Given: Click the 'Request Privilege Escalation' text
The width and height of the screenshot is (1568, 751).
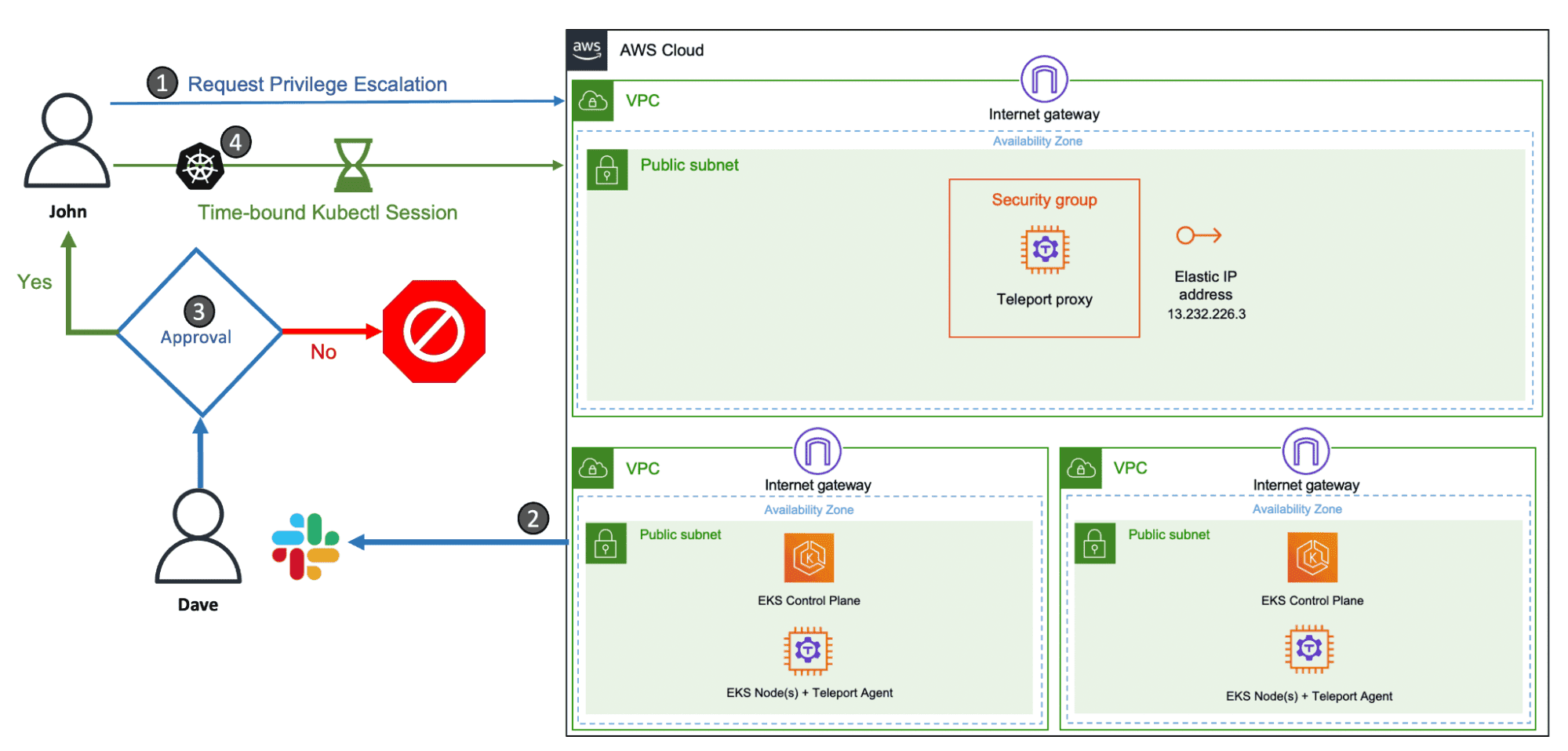Looking at the screenshot, I should tap(318, 84).
